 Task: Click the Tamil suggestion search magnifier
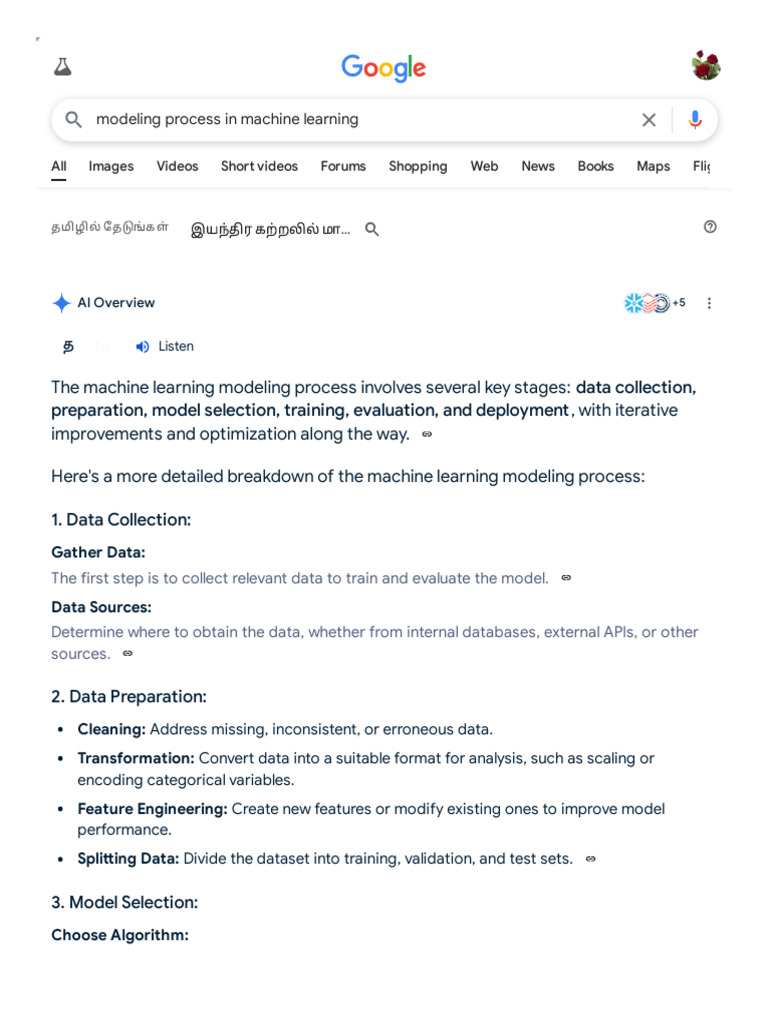click(372, 229)
